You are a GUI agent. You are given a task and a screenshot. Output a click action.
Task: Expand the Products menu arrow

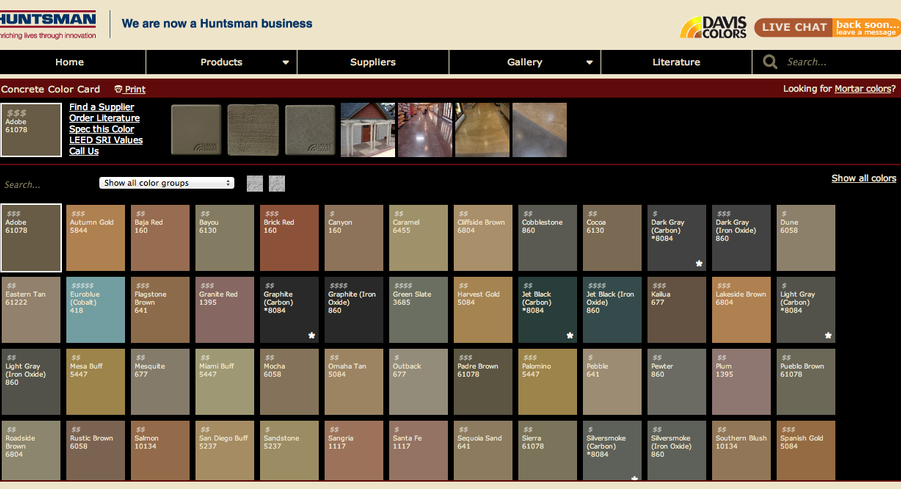point(286,63)
